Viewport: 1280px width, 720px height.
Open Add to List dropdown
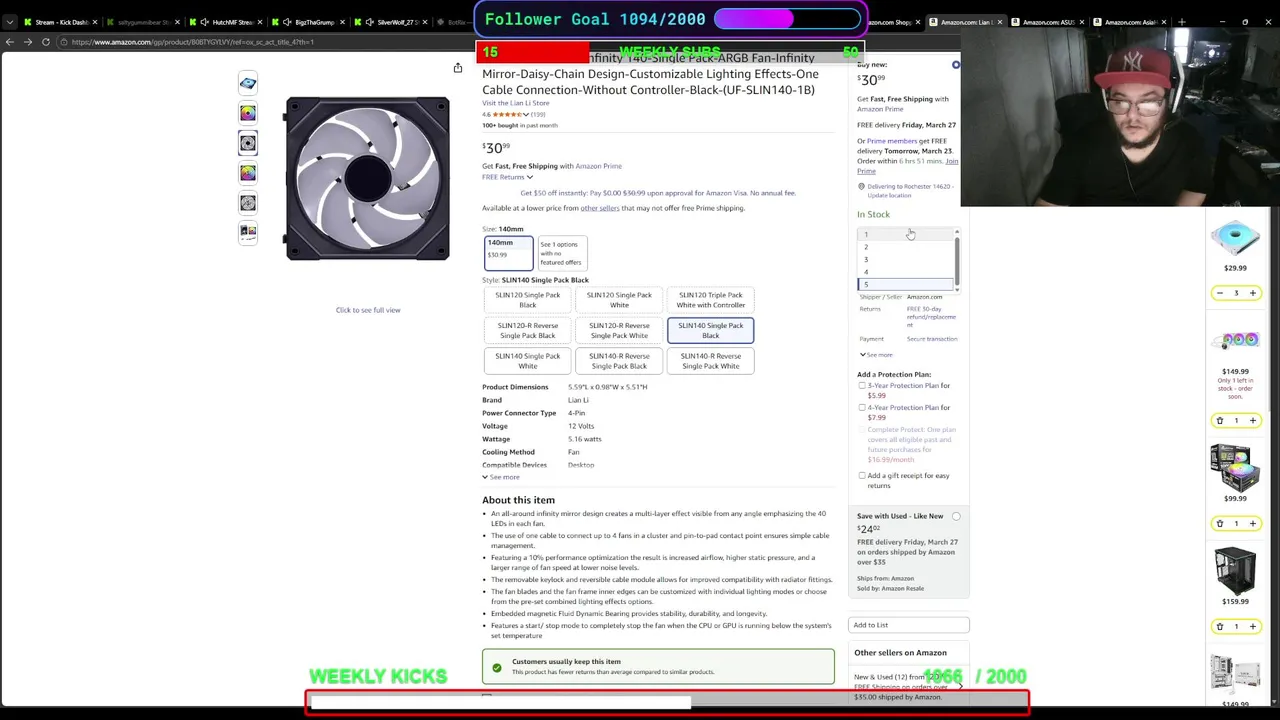(x=909, y=625)
